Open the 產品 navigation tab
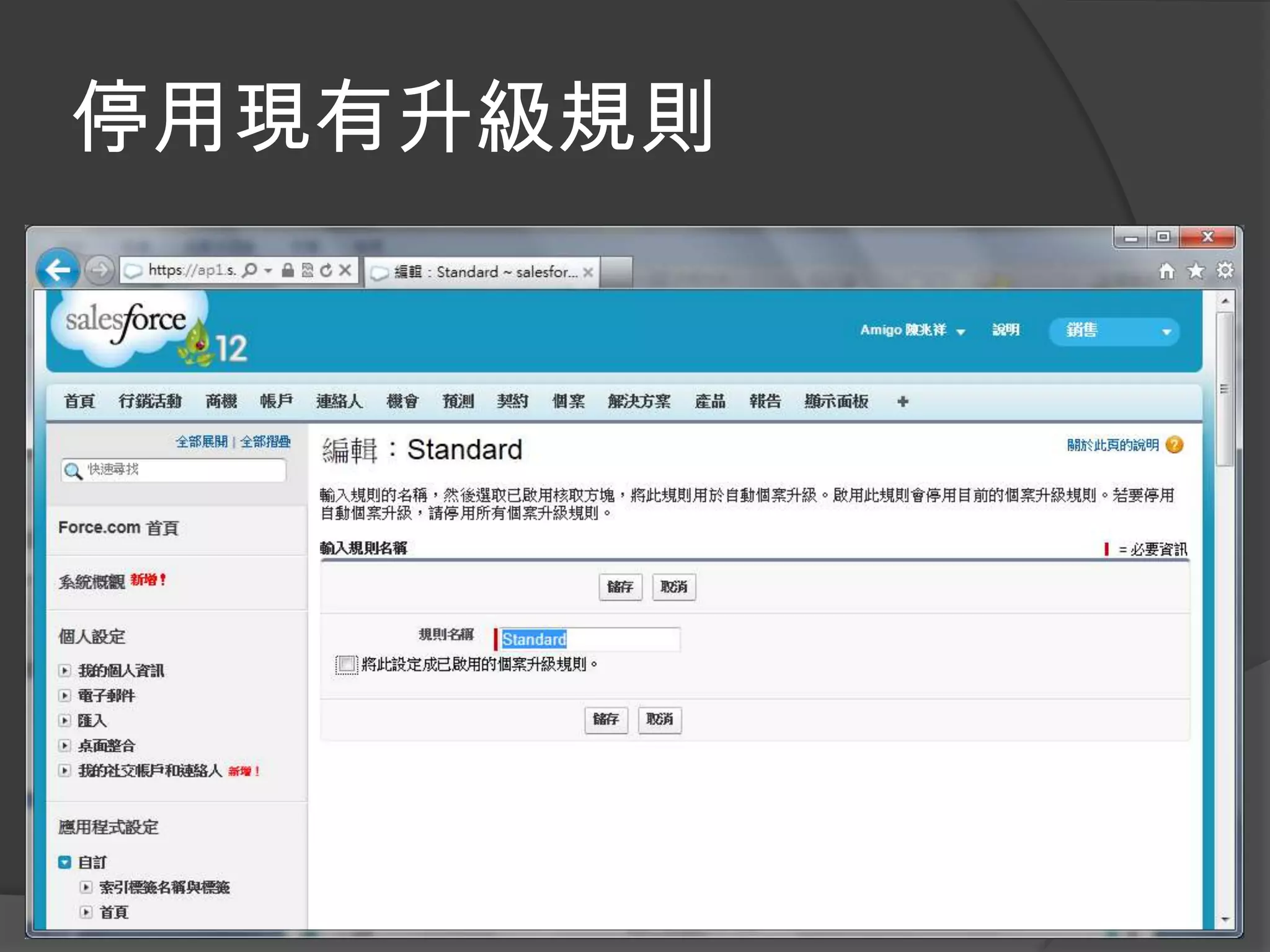The width and height of the screenshot is (1270, 952). coord(710,402)
